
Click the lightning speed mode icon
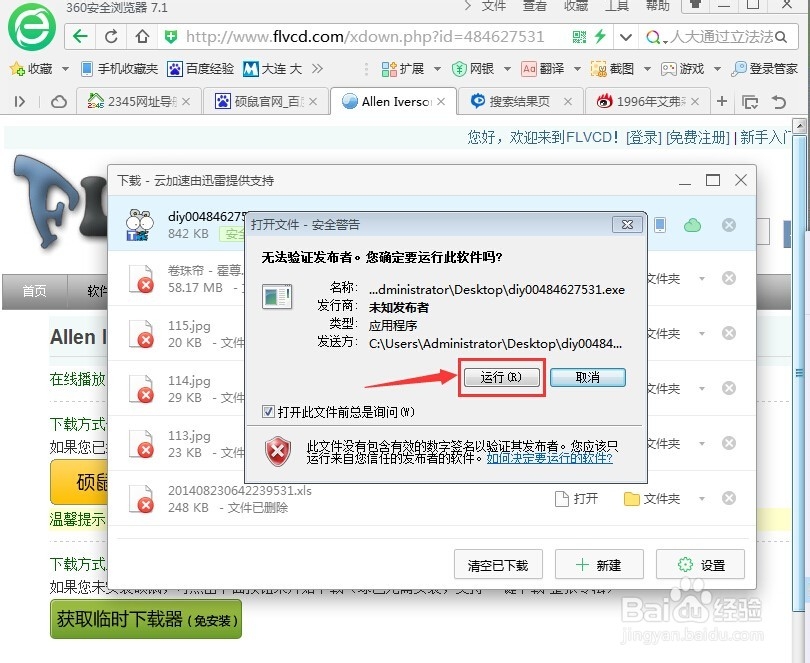tap(600, 37)
